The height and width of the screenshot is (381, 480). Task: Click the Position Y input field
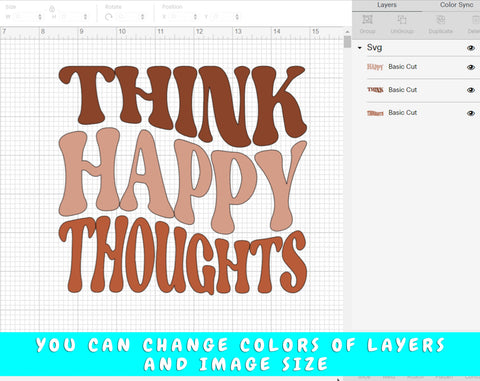tap(222, 17)
